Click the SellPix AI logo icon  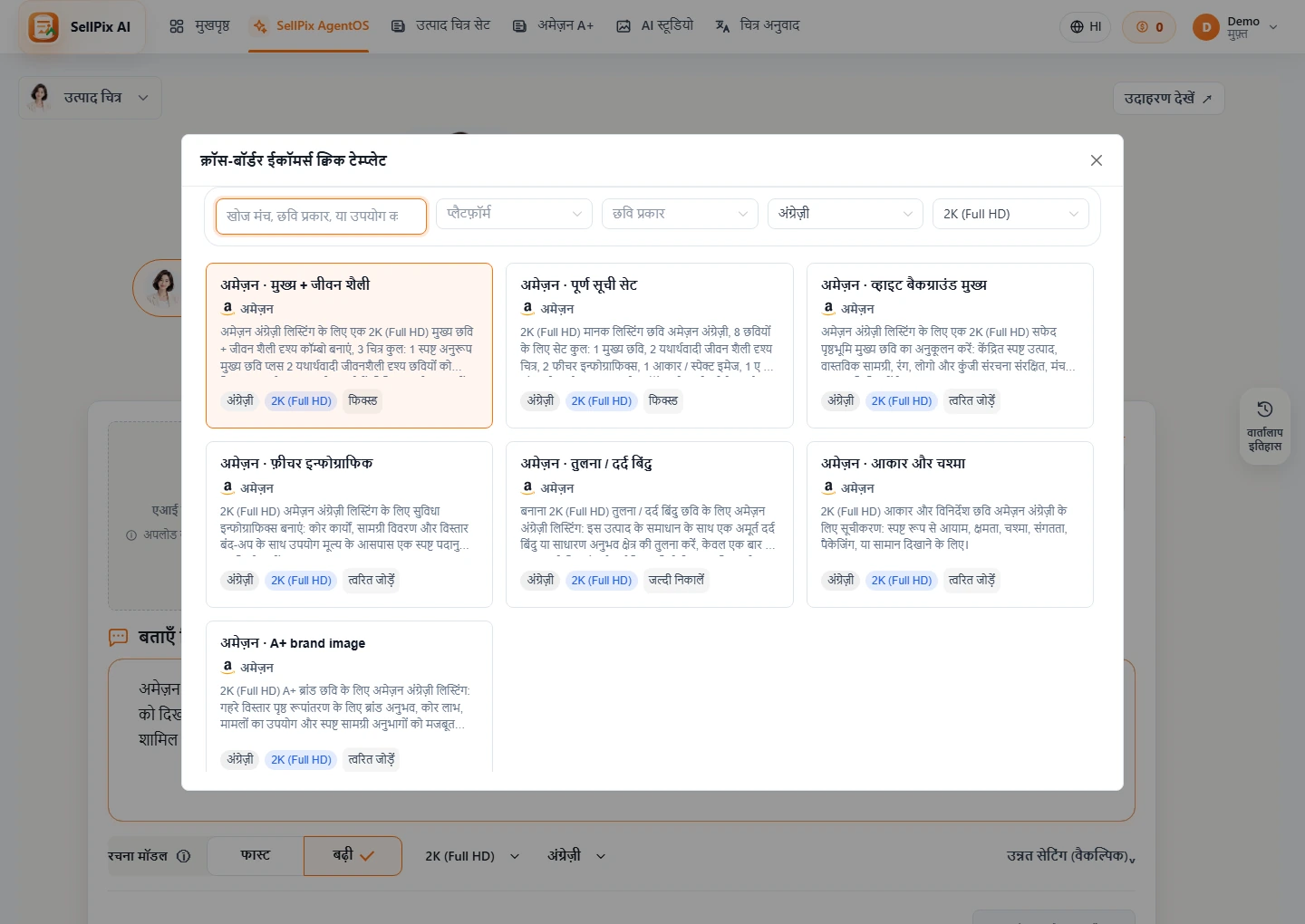(x=43, y=26)
